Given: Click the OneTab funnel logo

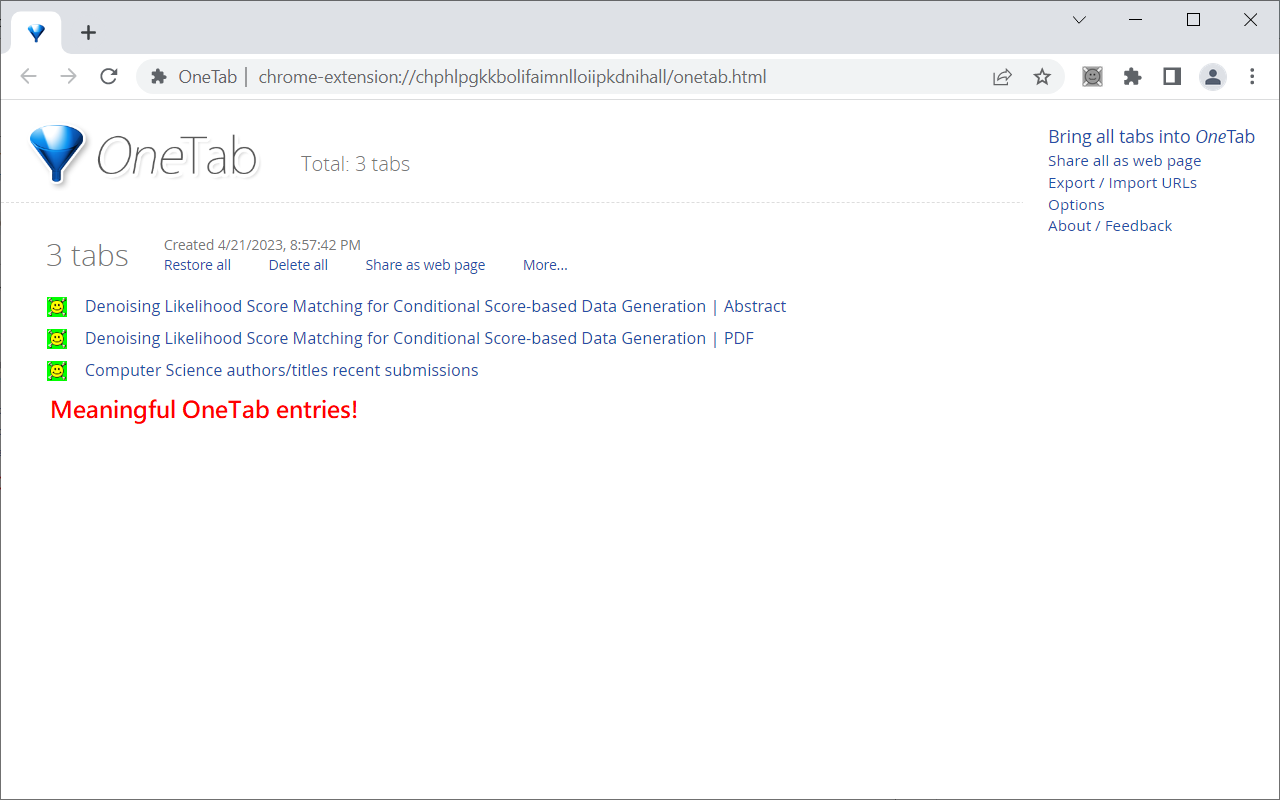Looking at the screenshot, I should click(57, 154).
